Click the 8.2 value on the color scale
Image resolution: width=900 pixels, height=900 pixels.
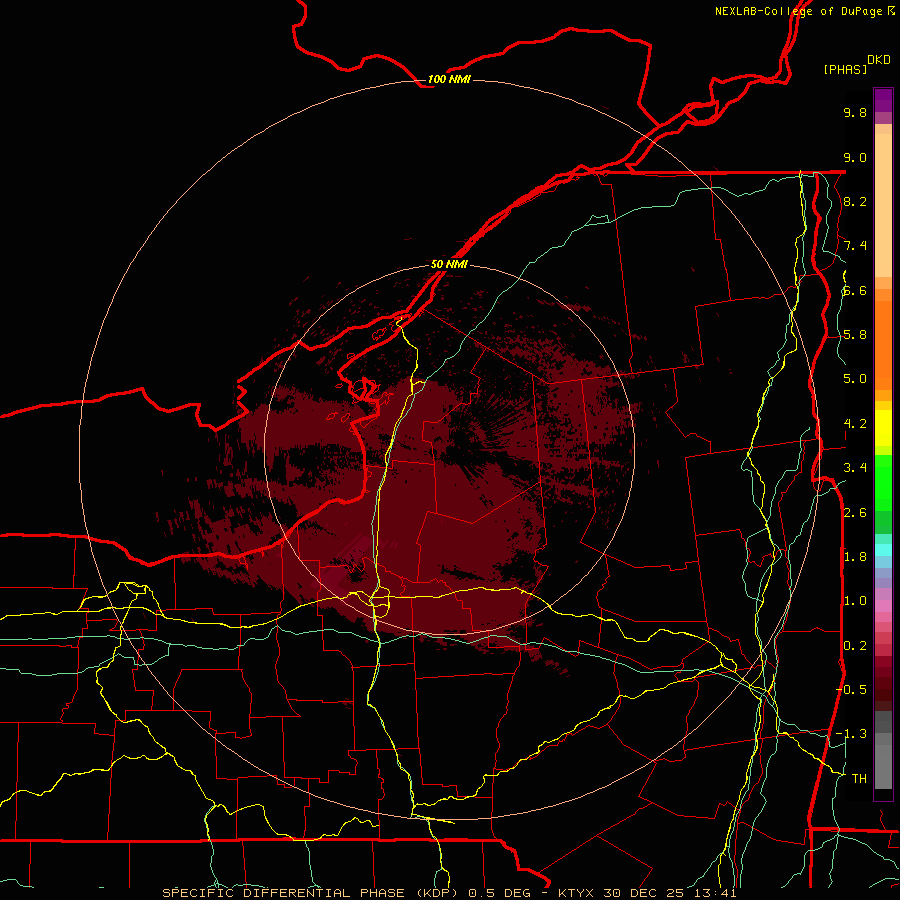click(855, 201)
